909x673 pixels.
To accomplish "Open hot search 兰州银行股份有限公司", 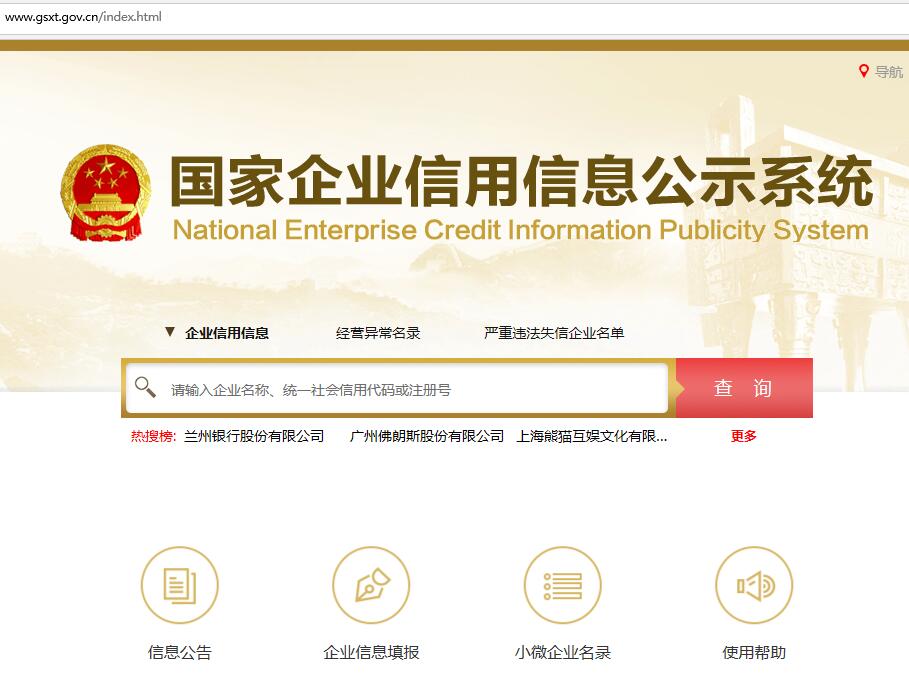I will click(254, 436).
